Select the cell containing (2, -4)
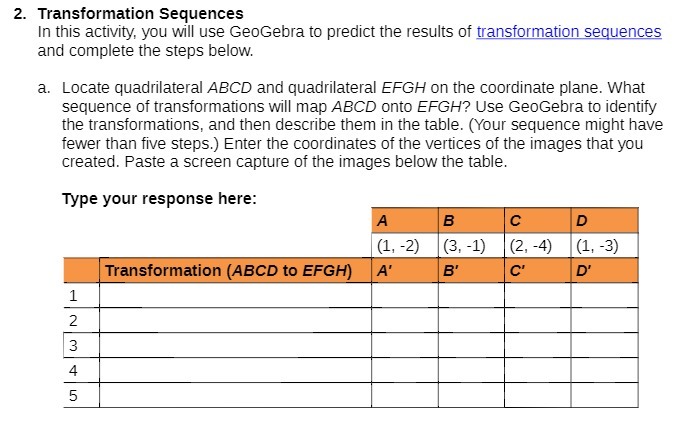The image size is (694, 427). [538, 246]
